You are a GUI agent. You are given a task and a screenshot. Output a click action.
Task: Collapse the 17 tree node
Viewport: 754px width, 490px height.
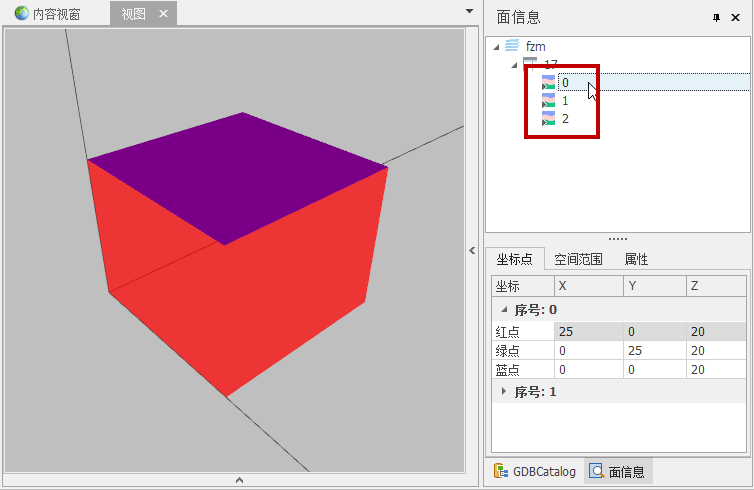click(x=514, y=65)
